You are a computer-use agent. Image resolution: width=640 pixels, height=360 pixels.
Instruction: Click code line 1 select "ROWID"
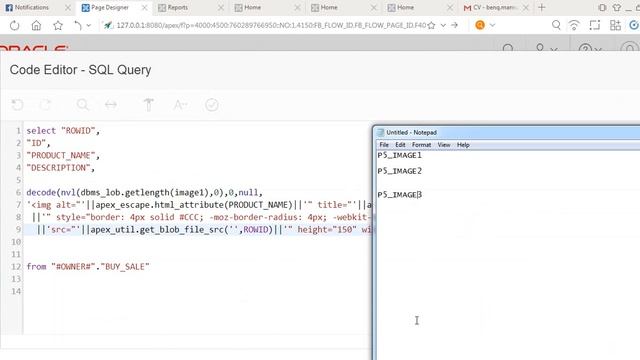tap(63, 131)
